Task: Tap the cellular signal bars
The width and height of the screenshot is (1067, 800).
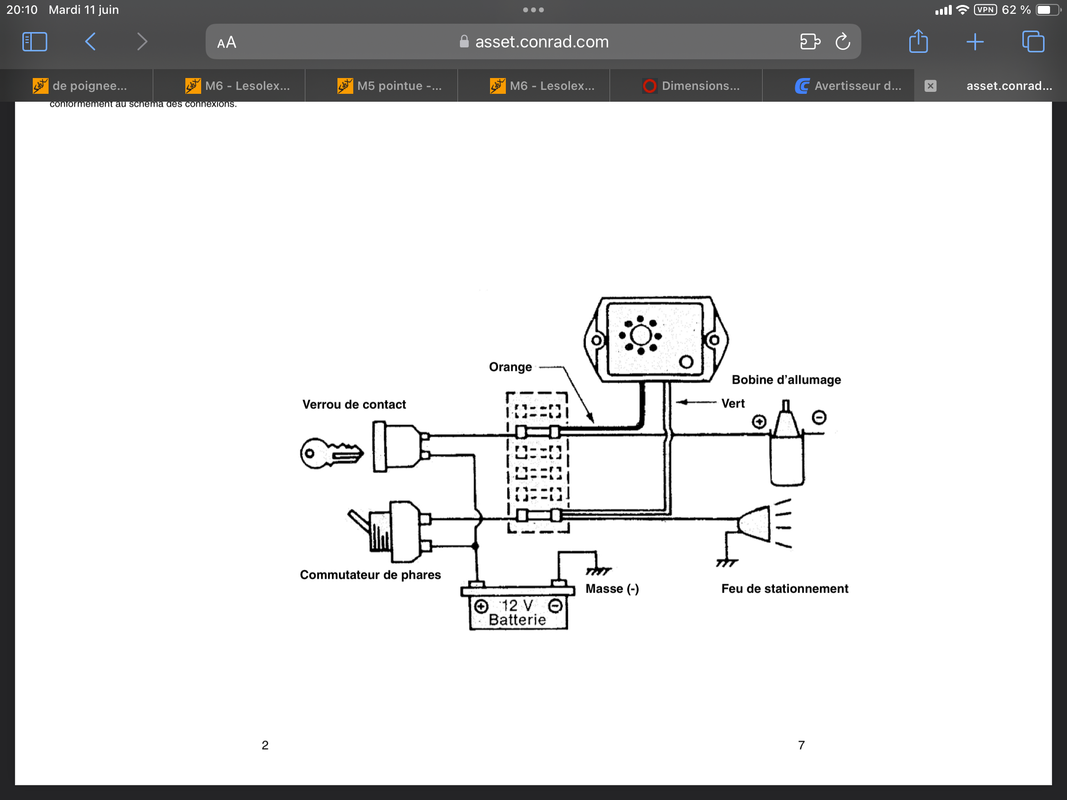Action: point(942,10)
